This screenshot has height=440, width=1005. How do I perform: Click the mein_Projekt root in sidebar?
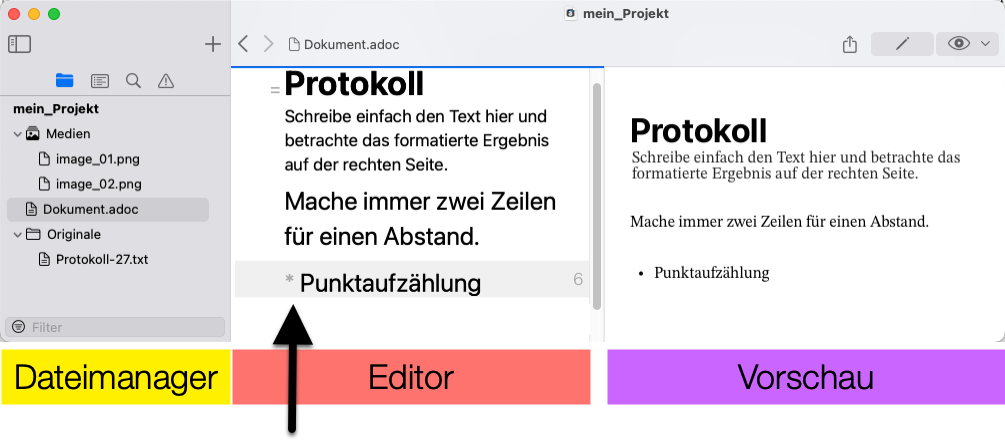click(56, 109)
